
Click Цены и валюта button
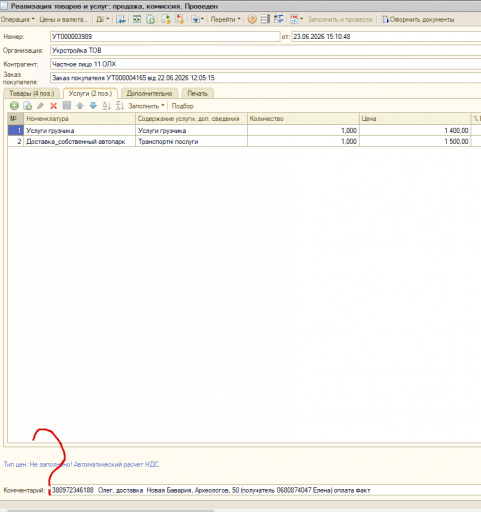tap(64, 19)
